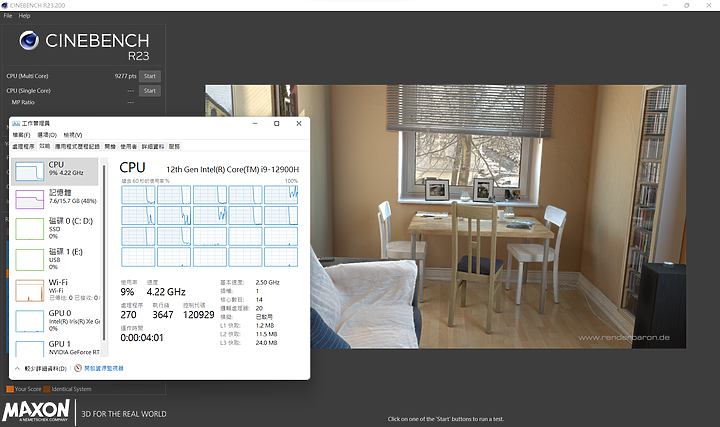Click the 270 processes value

tap(129, 315)
